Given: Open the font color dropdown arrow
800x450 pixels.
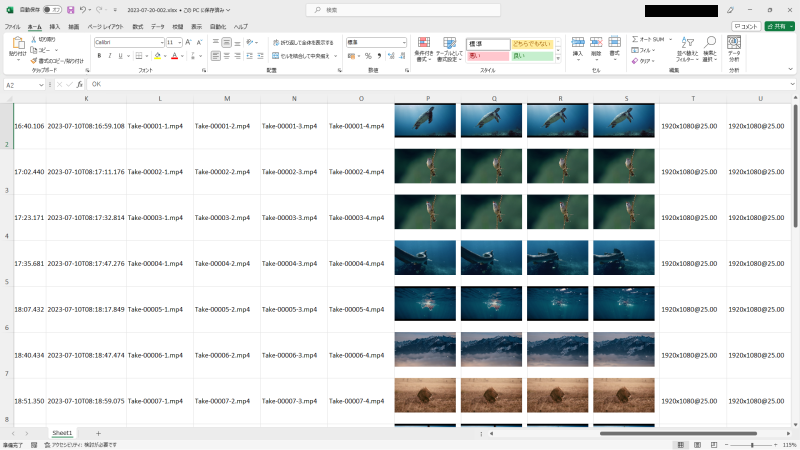Looking at the screenshot, I should (182, 56).
